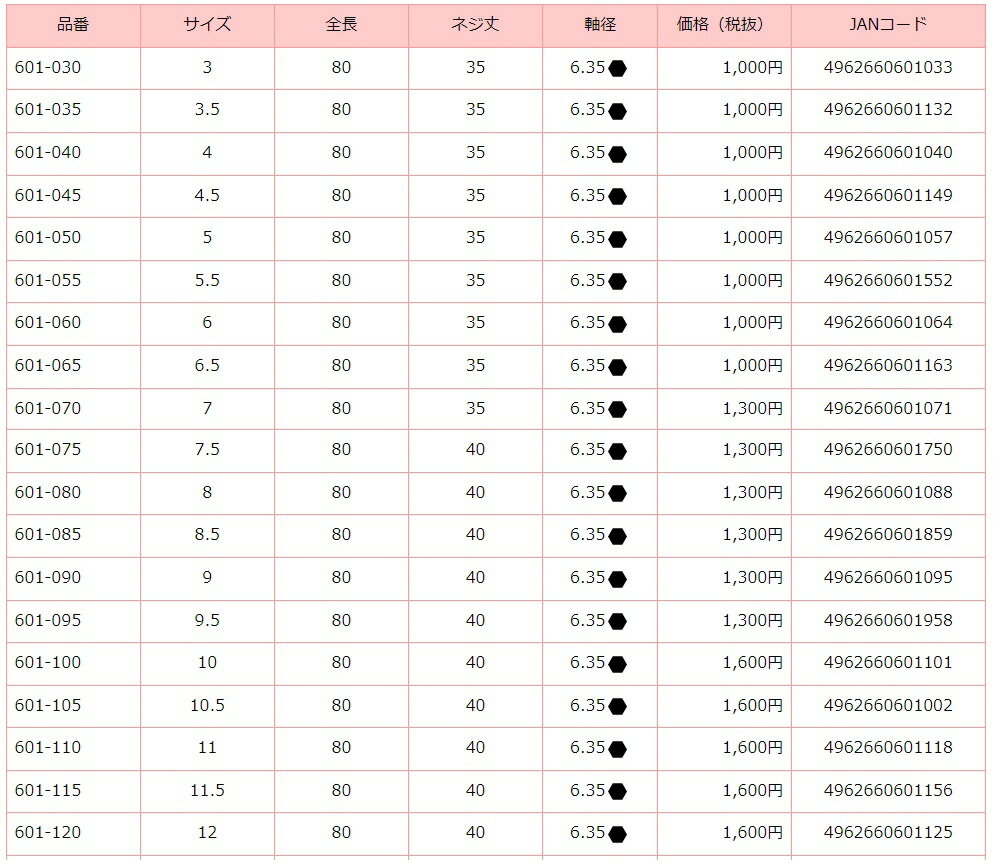Click size value 7.5

coord(208,449)
